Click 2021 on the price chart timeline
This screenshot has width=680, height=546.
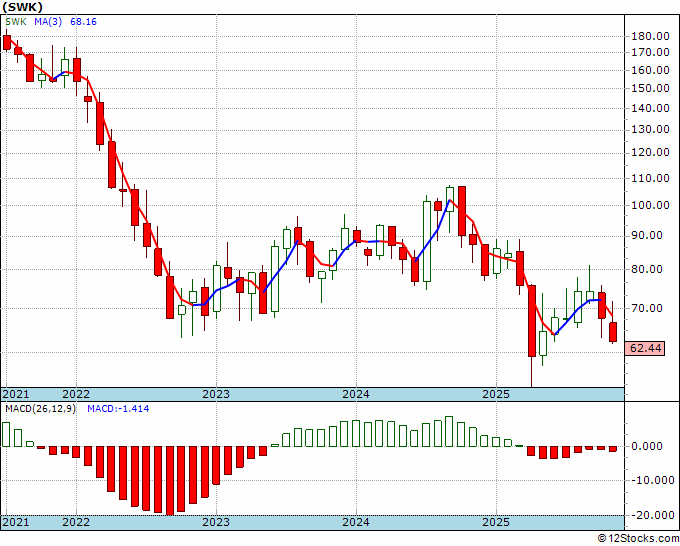coord(16,394)
